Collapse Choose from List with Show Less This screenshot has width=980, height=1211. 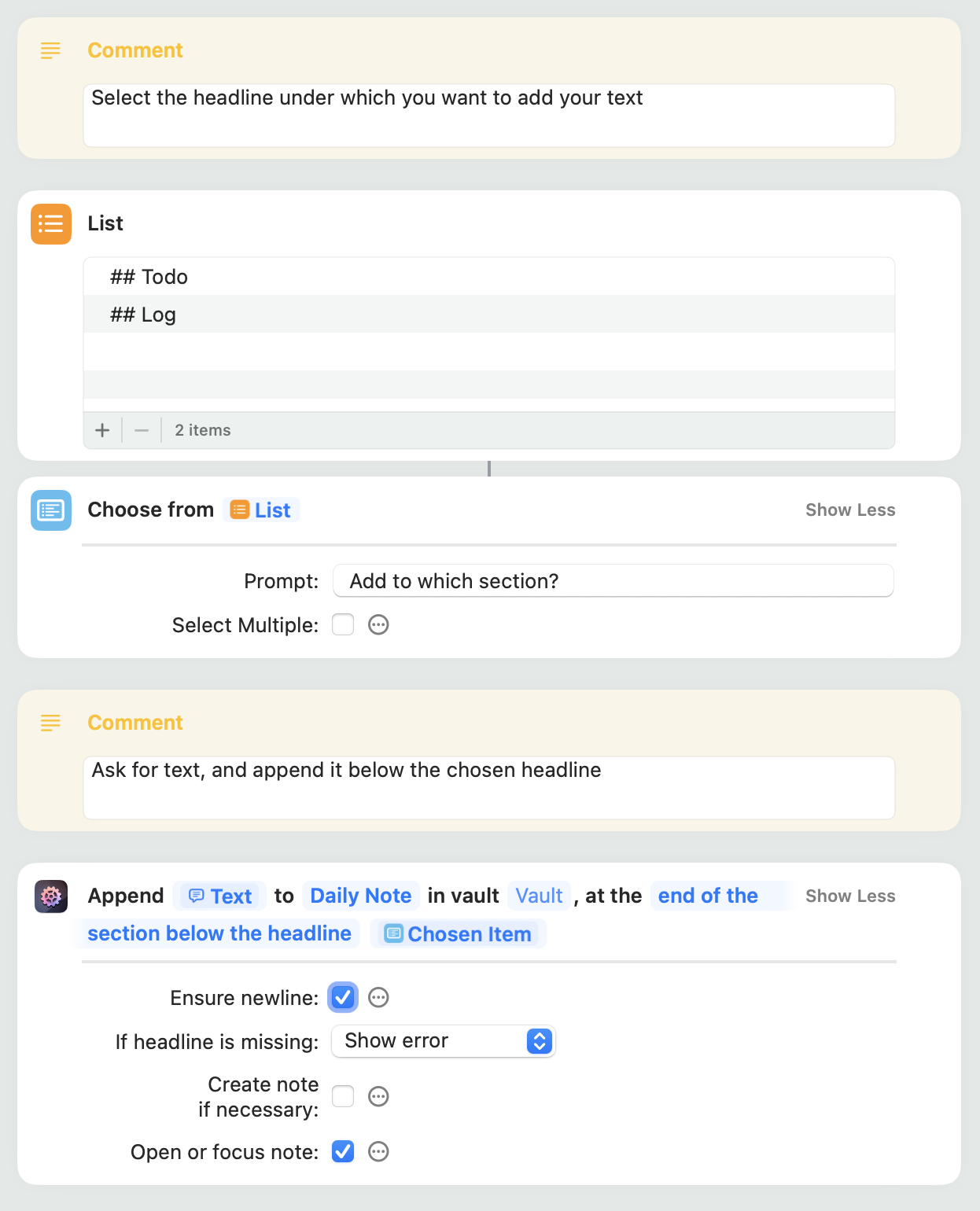[x=850, y=510]
